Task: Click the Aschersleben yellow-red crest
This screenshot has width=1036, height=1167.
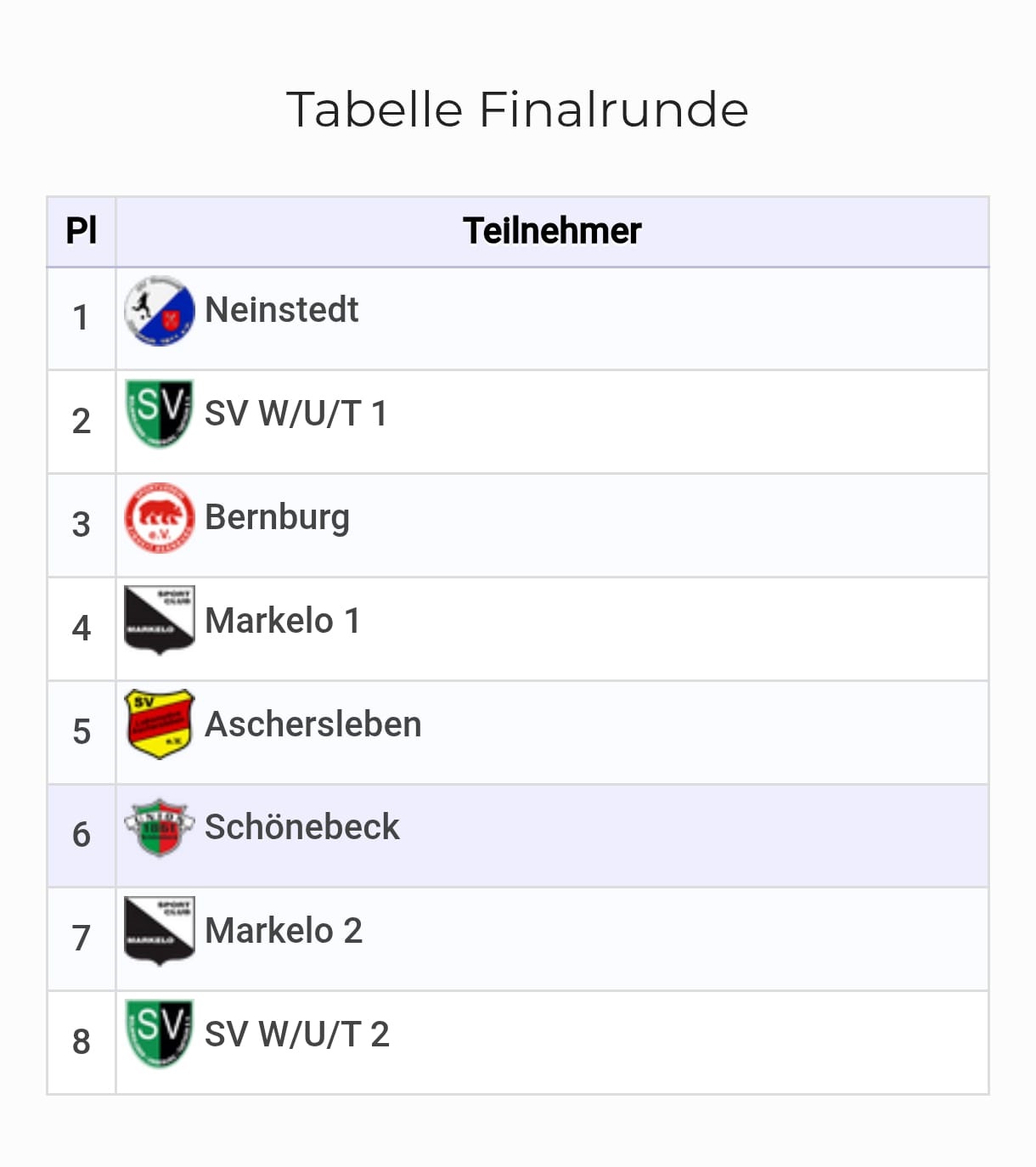Action: (159, 724)
